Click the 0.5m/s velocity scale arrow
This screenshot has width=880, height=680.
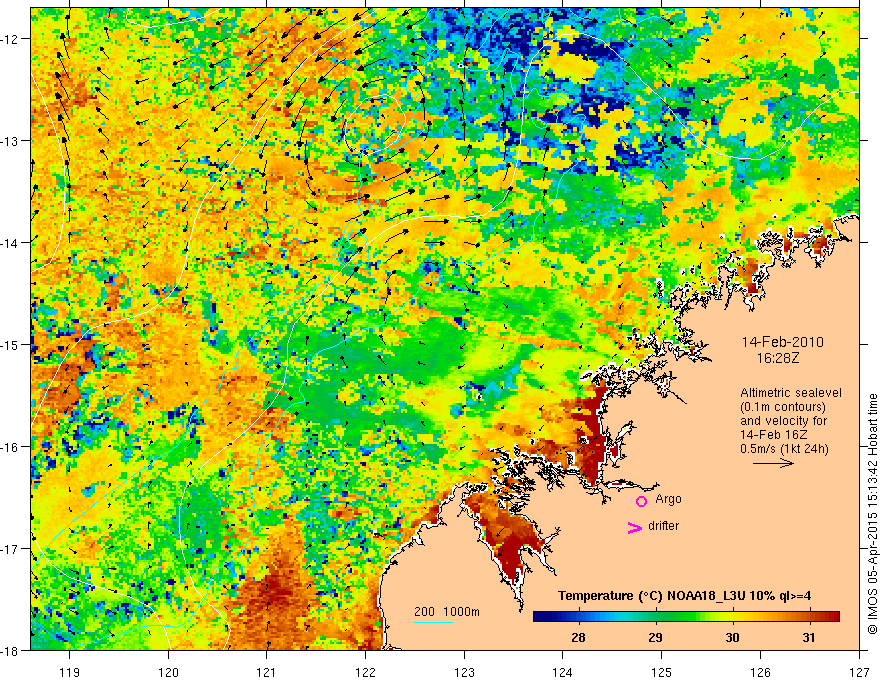[773, 463]
